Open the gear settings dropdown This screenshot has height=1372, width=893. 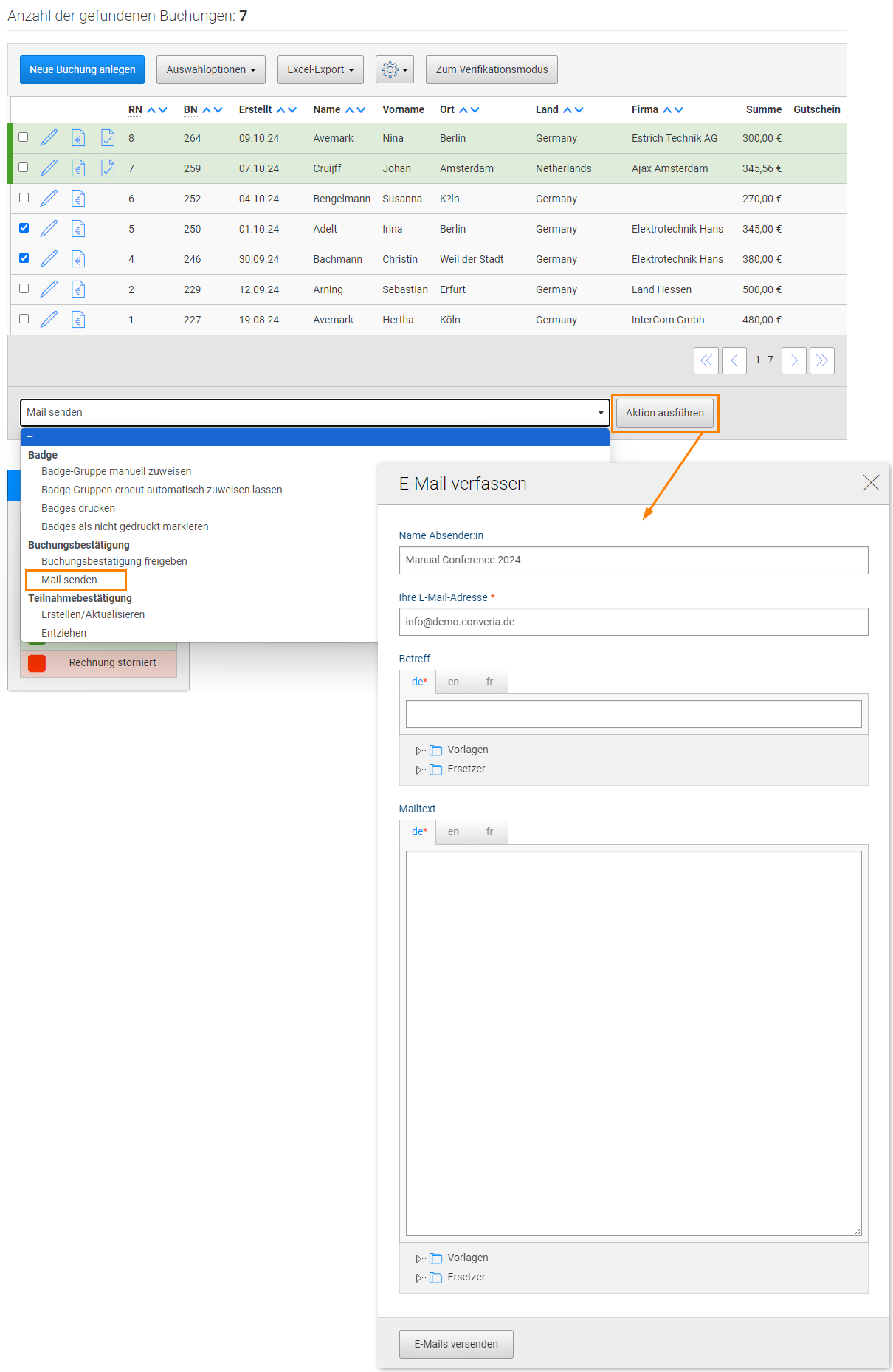point(394,69)
